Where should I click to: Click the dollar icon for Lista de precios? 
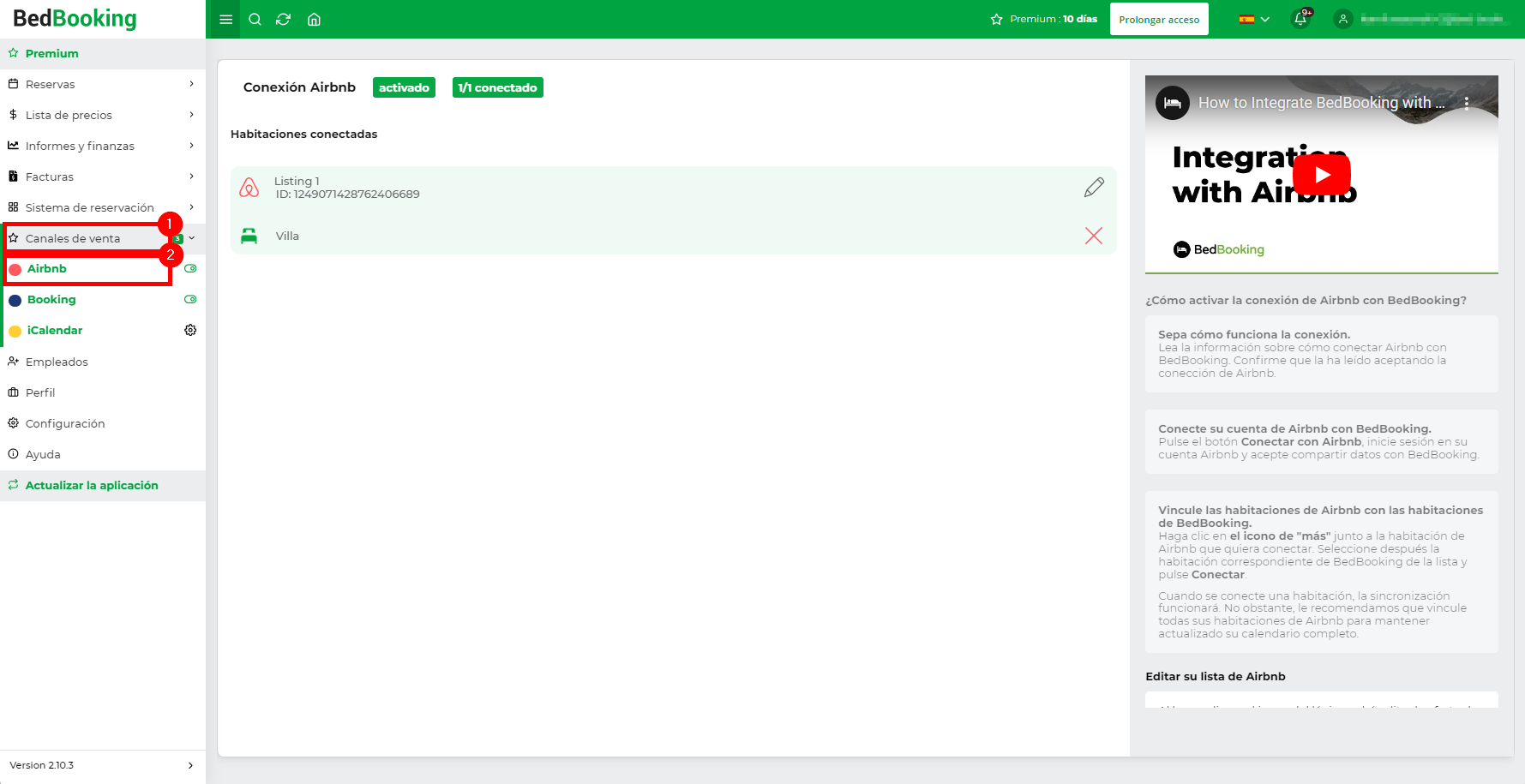point(13,115)
